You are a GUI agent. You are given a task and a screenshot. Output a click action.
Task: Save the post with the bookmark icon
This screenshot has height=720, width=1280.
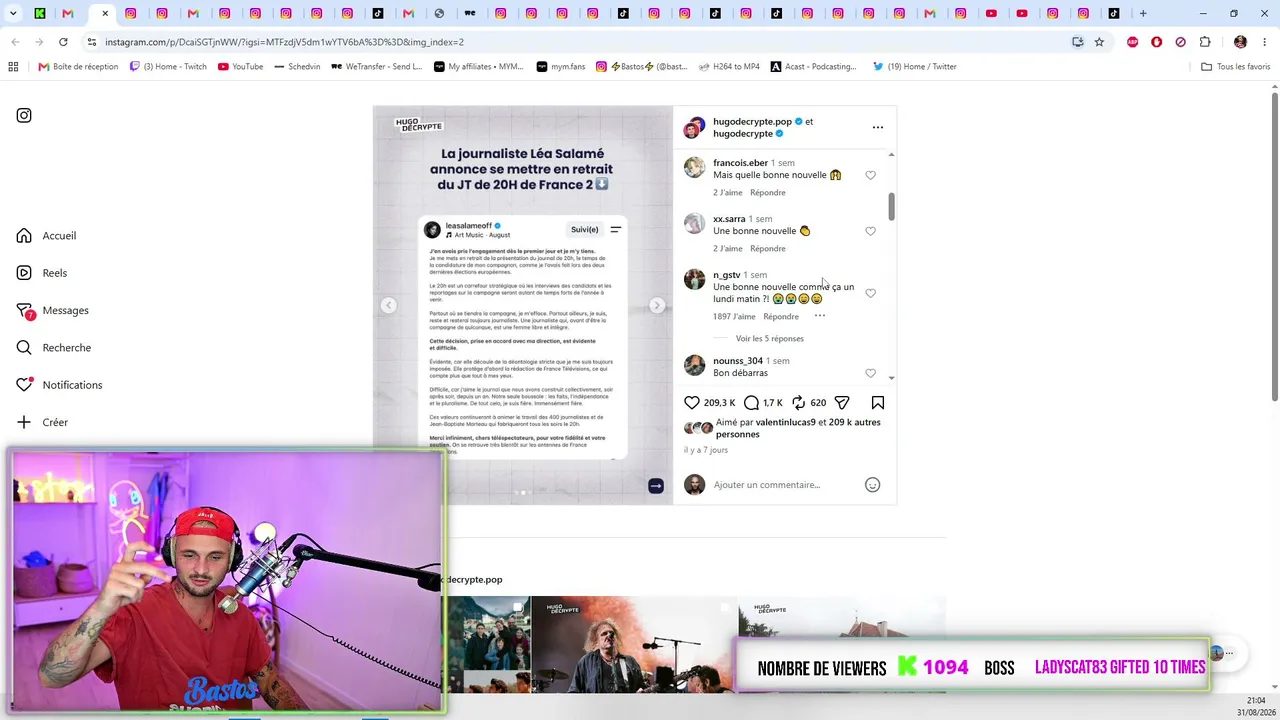pos(878,403)
